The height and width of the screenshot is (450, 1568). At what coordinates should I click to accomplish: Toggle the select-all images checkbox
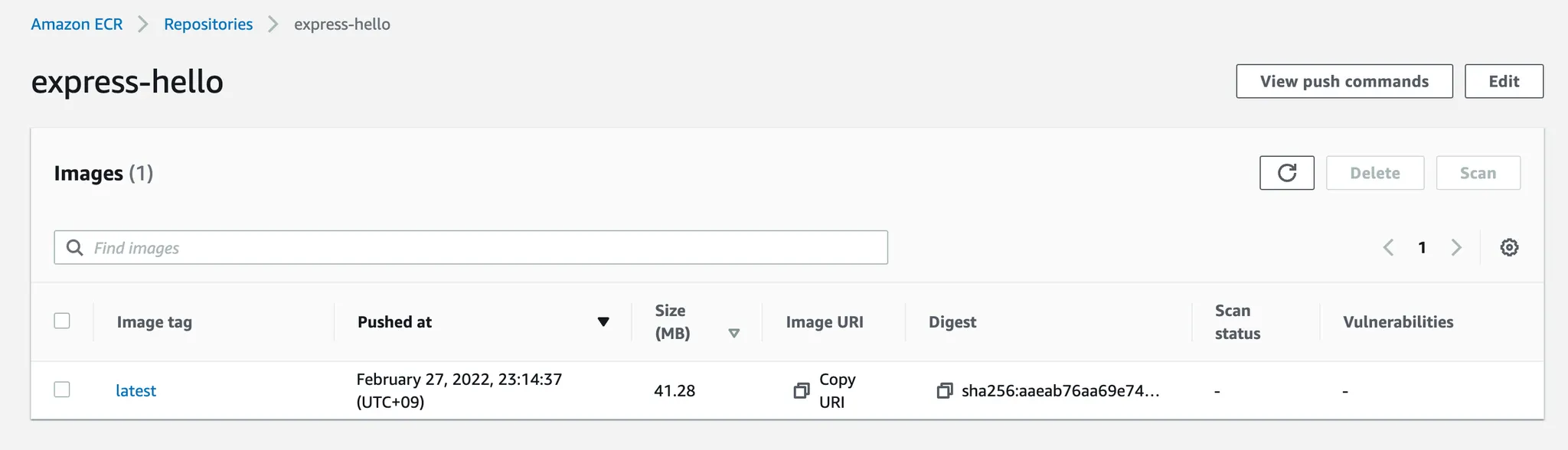(x=62, y=321)
